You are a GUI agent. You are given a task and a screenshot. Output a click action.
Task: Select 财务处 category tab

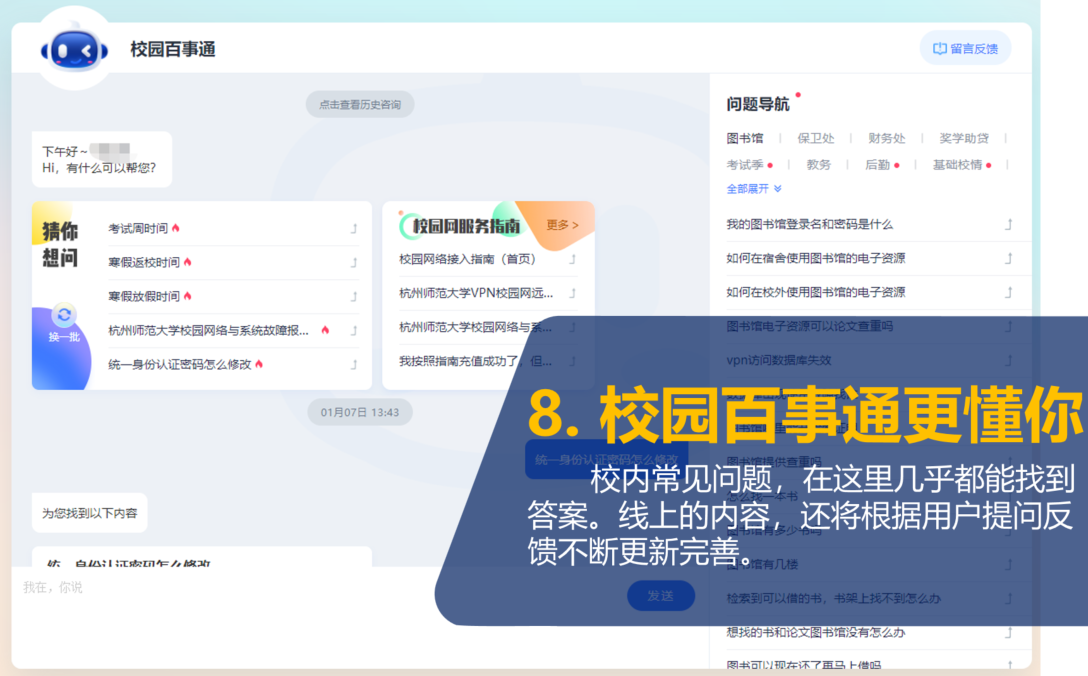tap(887, 138)
